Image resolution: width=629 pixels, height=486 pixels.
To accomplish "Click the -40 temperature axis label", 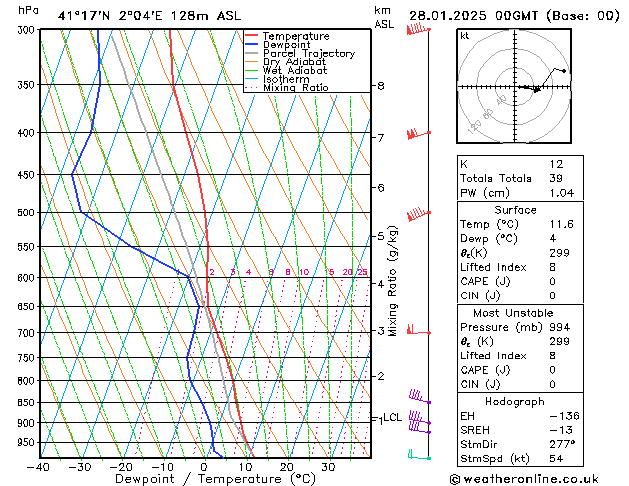I will (38, 467).
